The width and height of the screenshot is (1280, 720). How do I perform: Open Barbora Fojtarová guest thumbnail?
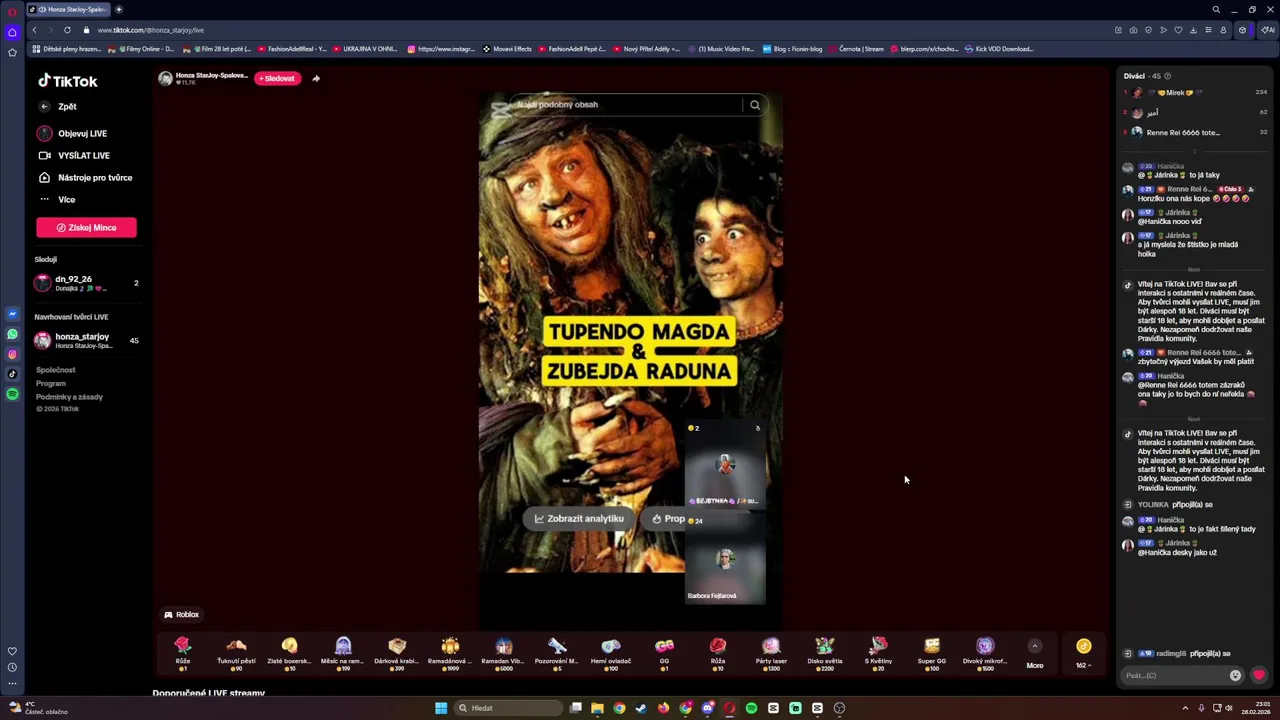pos(725,560)
